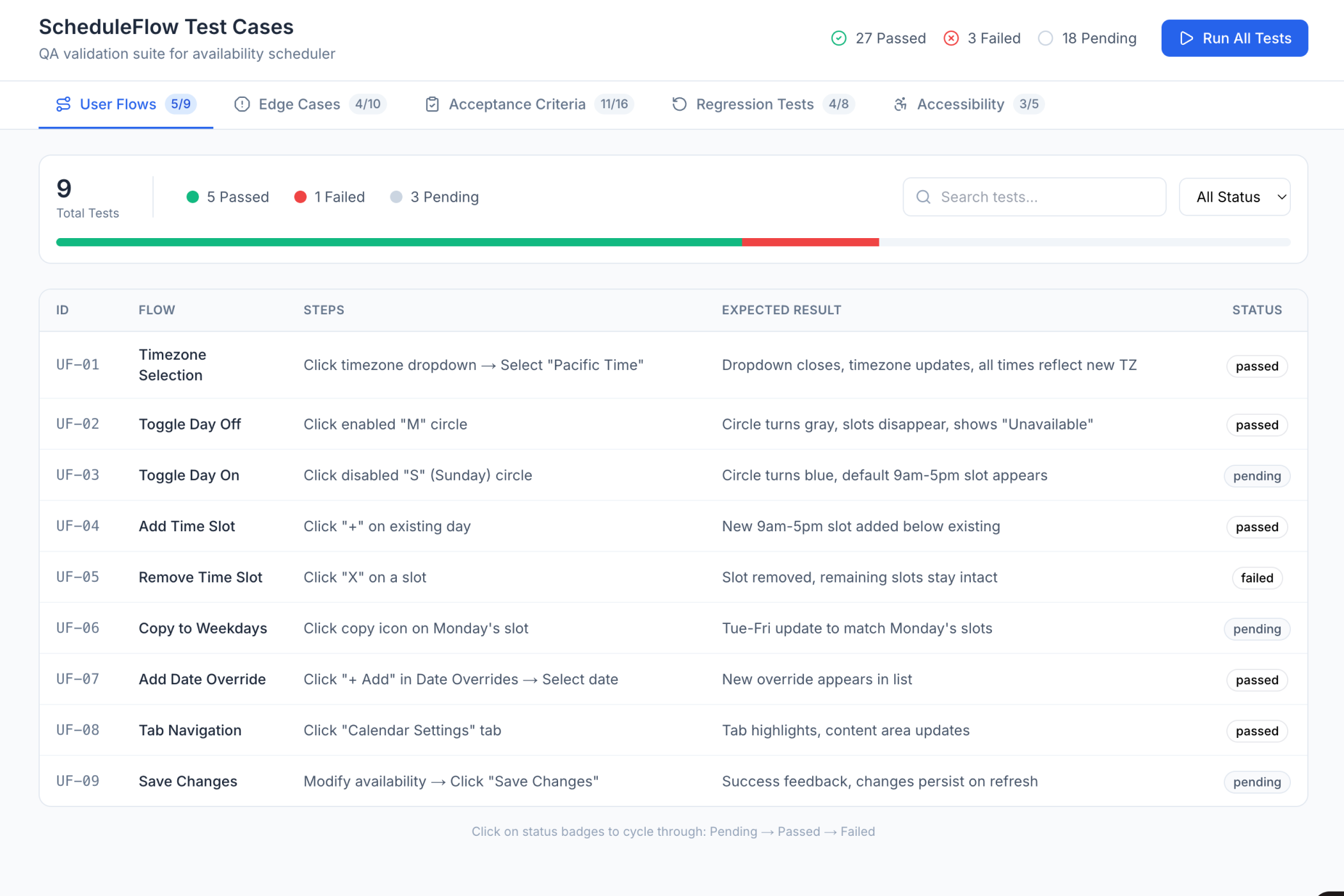Switch to the Regression Tests tab
This screenshot has height=896, width=1344.
point(755,104)
